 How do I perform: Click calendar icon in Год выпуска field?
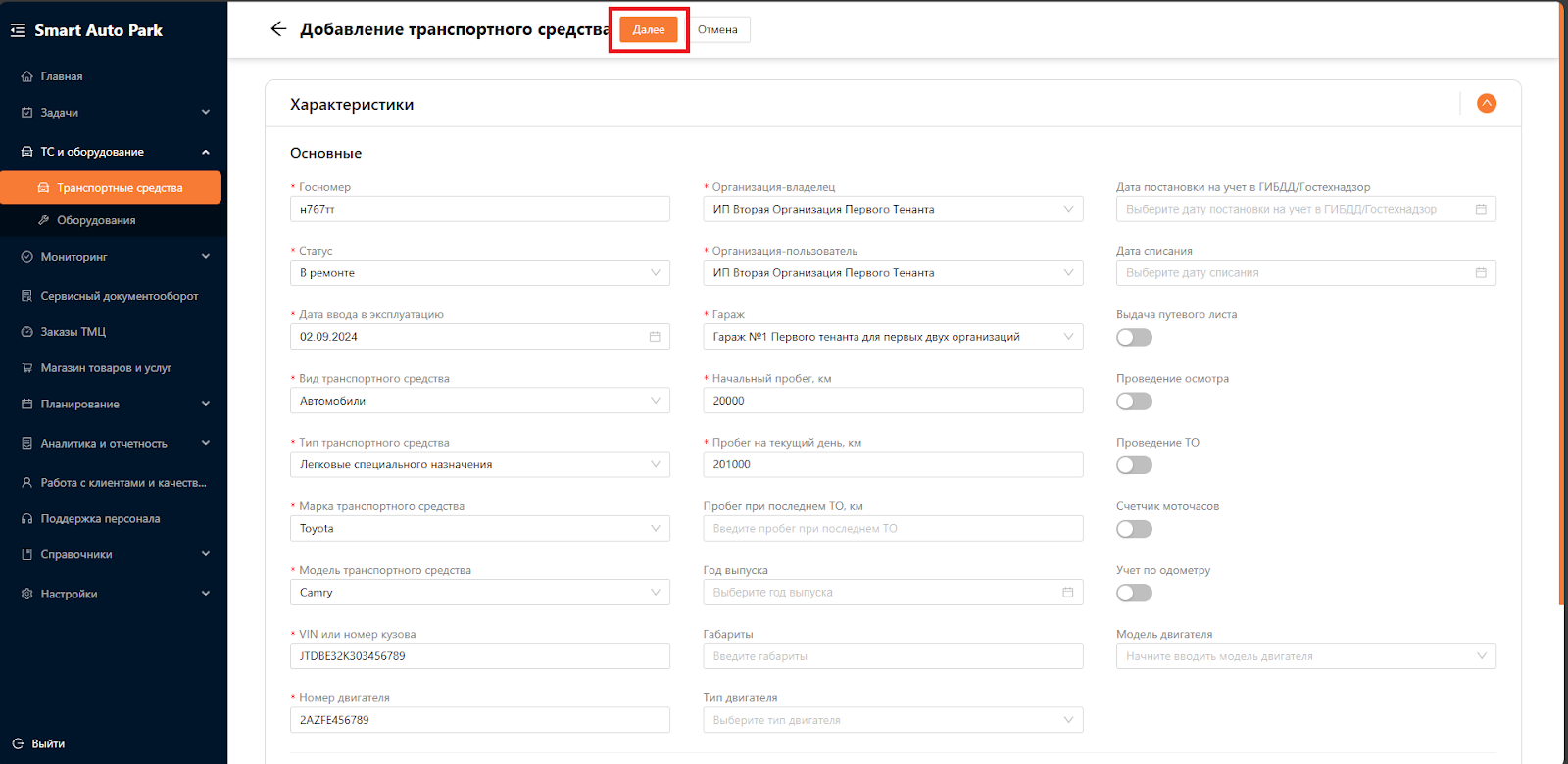click(x=1067, y=593)
